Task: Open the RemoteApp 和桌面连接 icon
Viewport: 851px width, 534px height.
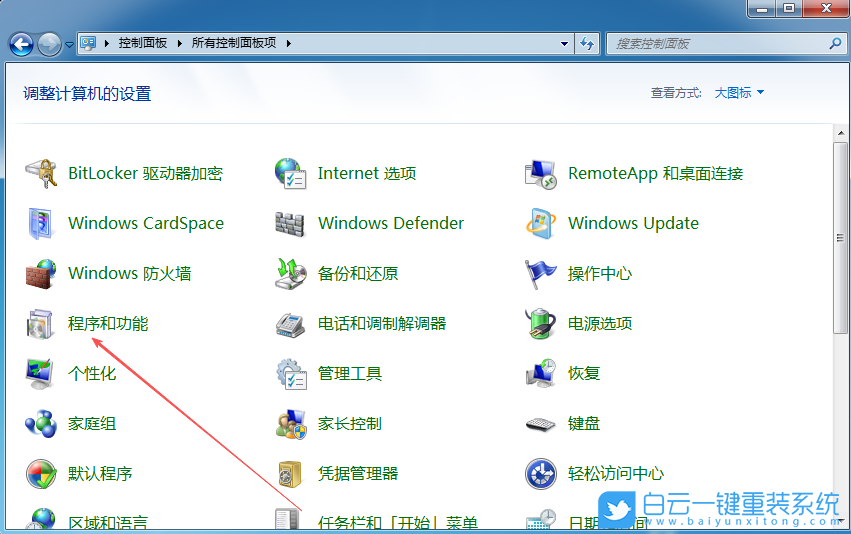Action: coord(541,174)
